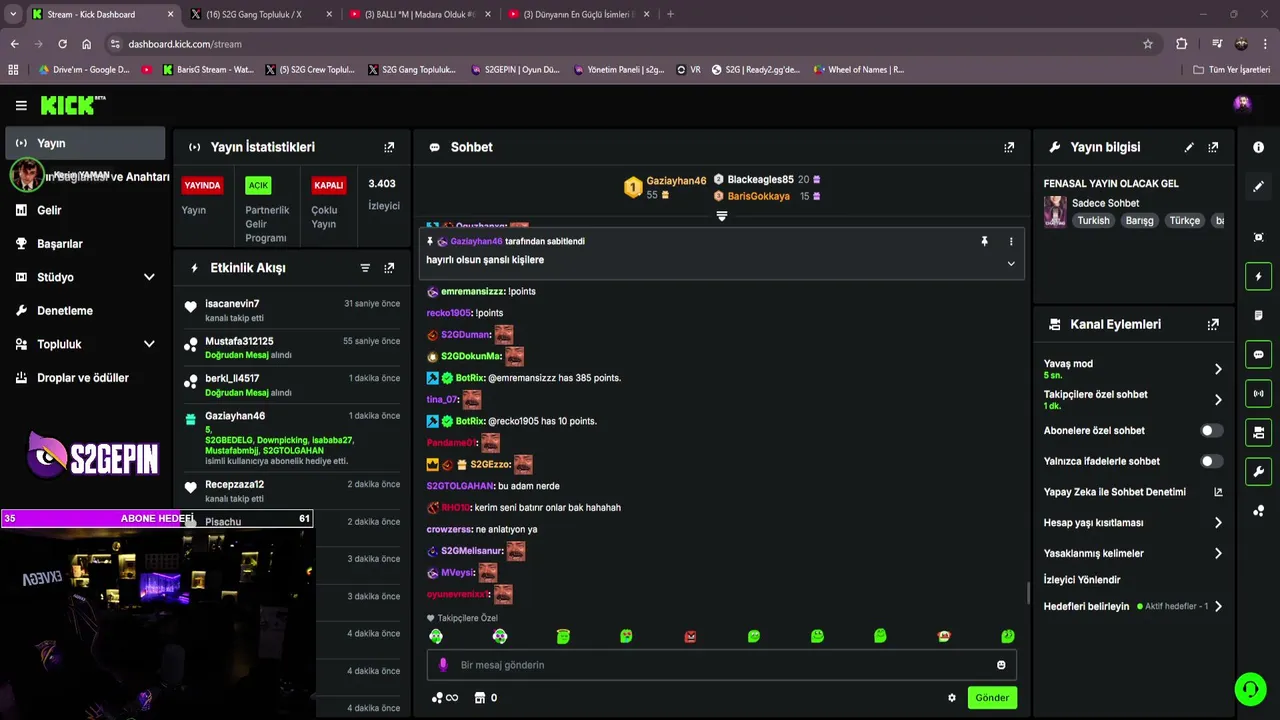Image resolution: width=1280 pixels, height=720 pixels.
Task: Click the info icon in the right side rail
Action: (x=1258, y=147)
